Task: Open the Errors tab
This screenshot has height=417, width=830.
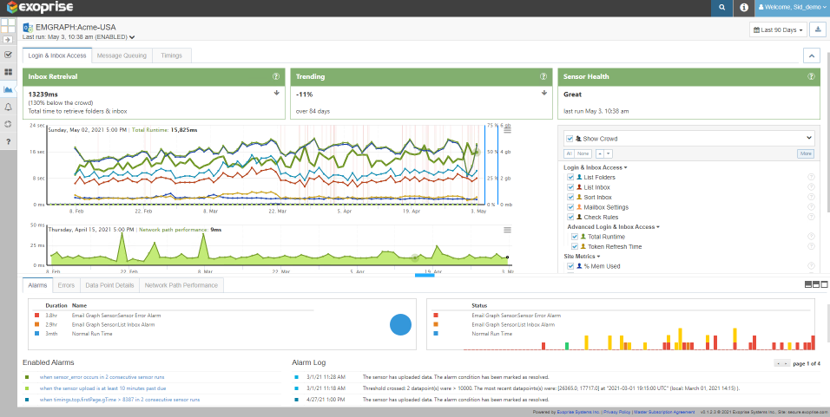Action: [66, 285]
